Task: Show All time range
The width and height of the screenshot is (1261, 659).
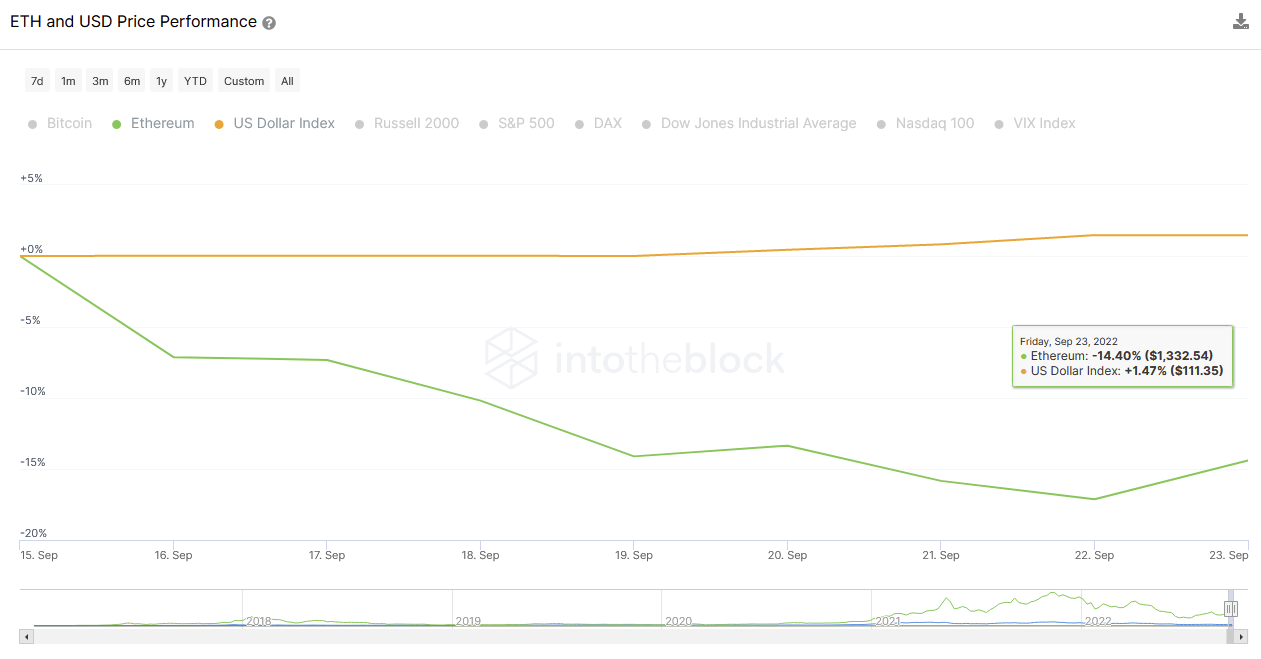Action: click(287, 81)
